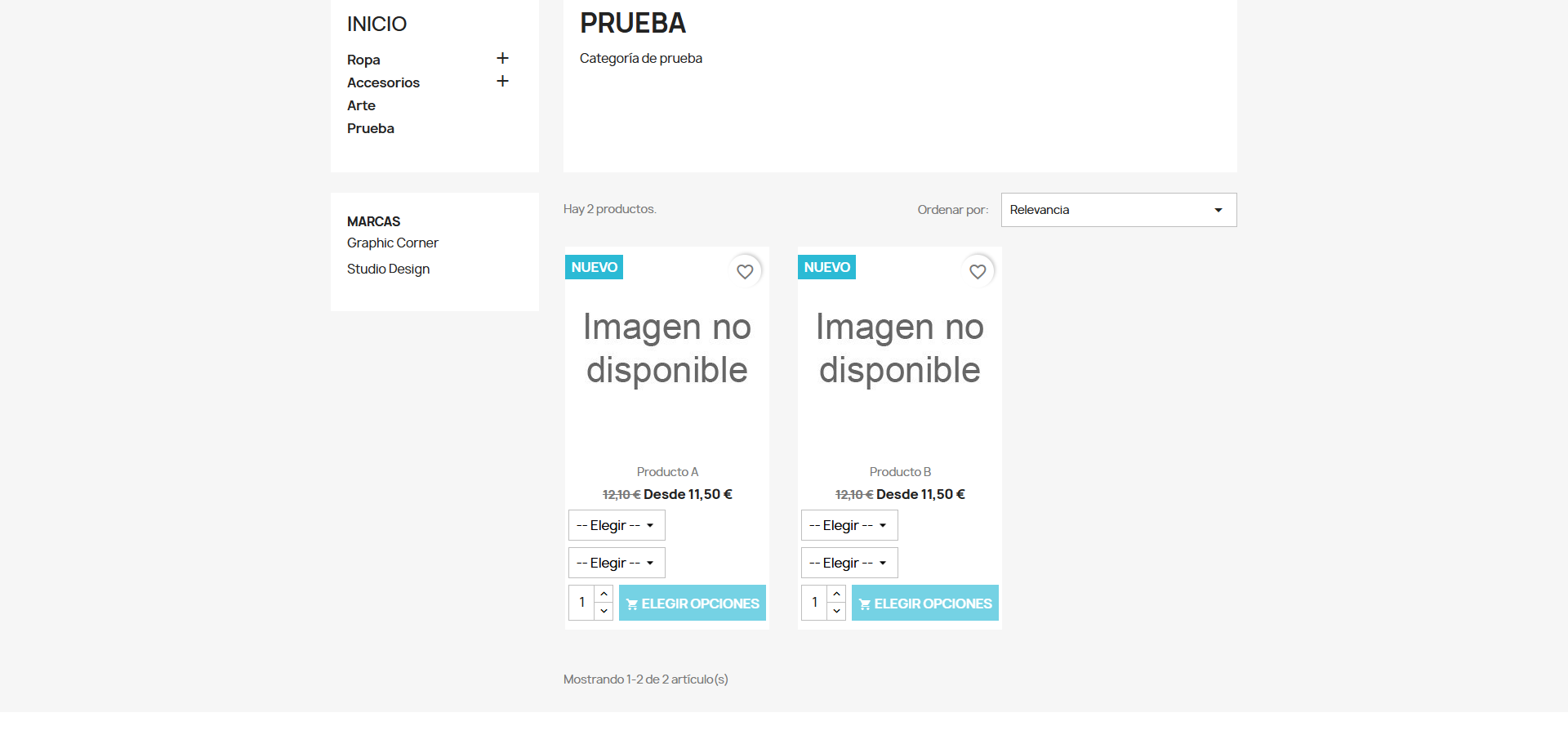Increase quantity for Producto B
The image size is (1568, 744).
836,594
